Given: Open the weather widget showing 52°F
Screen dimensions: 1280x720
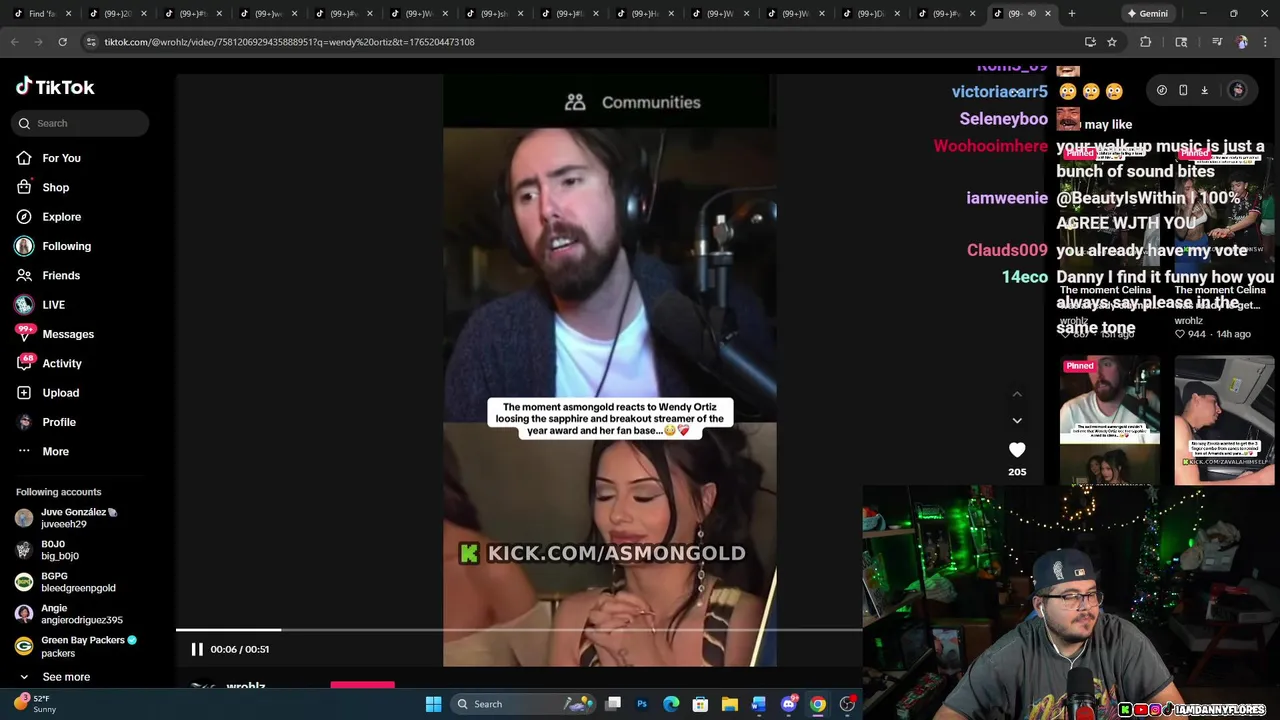Looking at the screenshot, I should click(34, 704).
